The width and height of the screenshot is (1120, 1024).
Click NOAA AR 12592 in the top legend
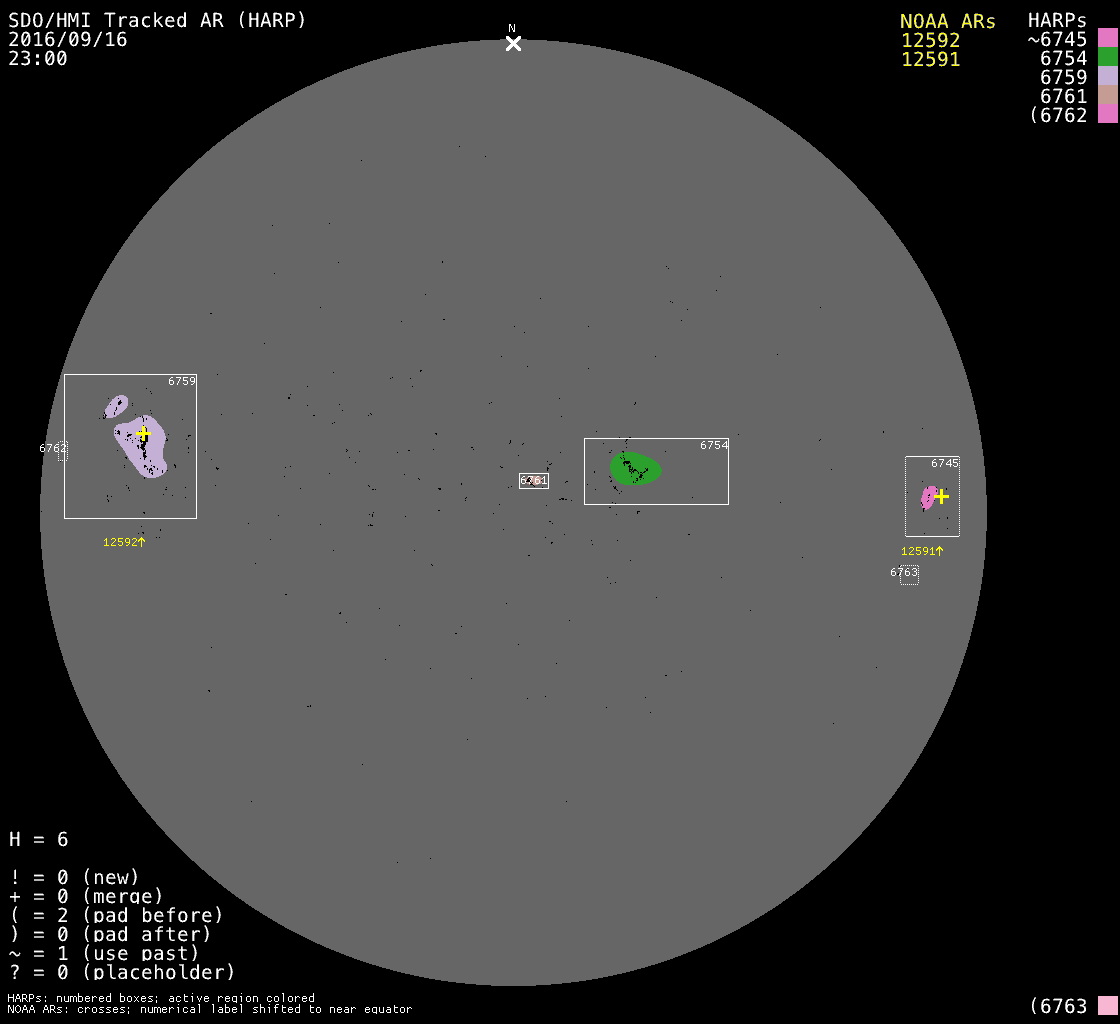[x=930, y=40]
